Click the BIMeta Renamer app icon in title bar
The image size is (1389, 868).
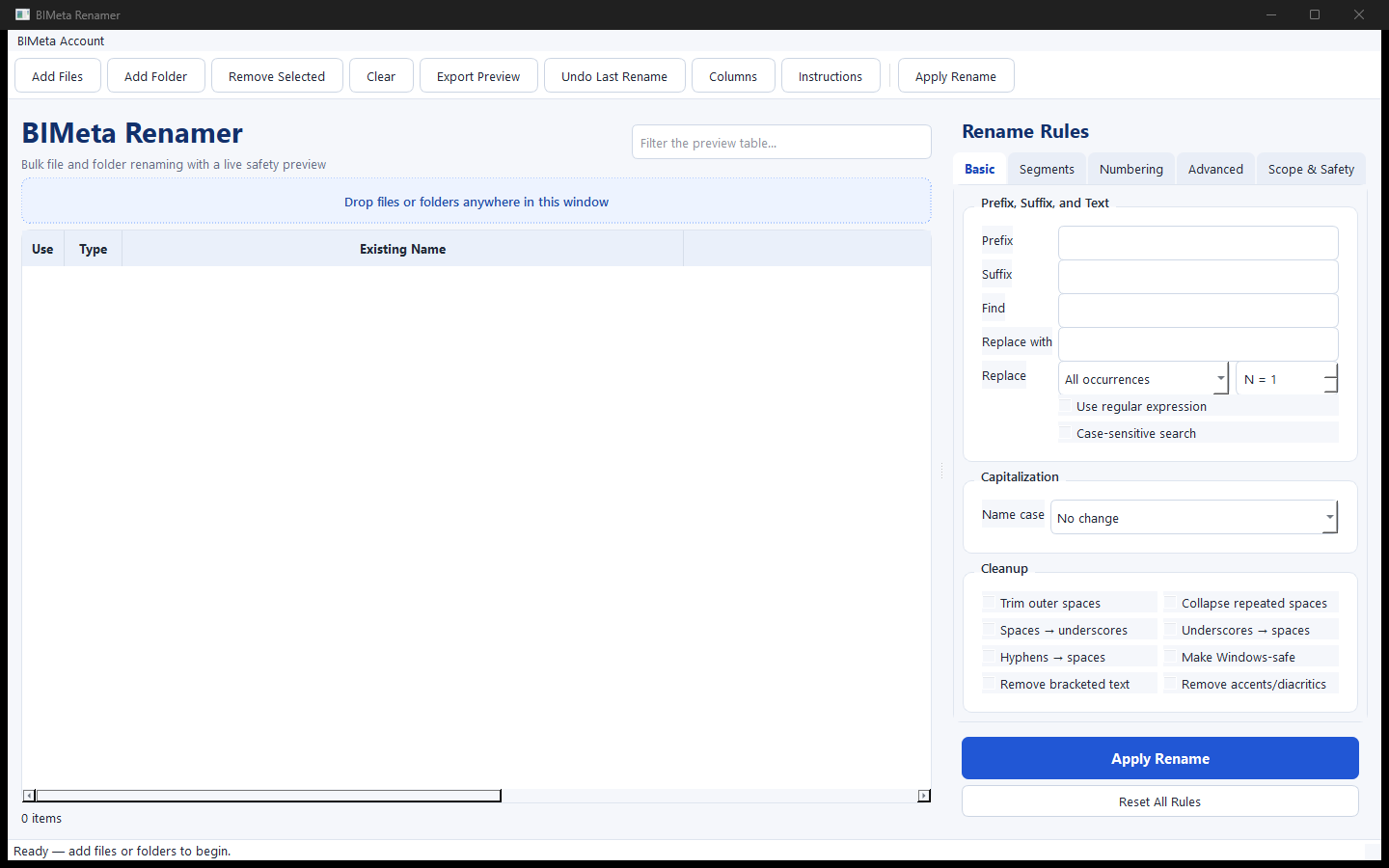coord(22,14)
